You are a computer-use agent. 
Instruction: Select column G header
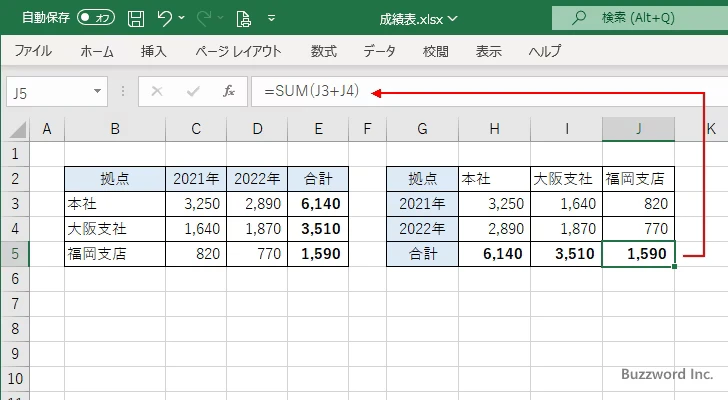click(422, 129)
